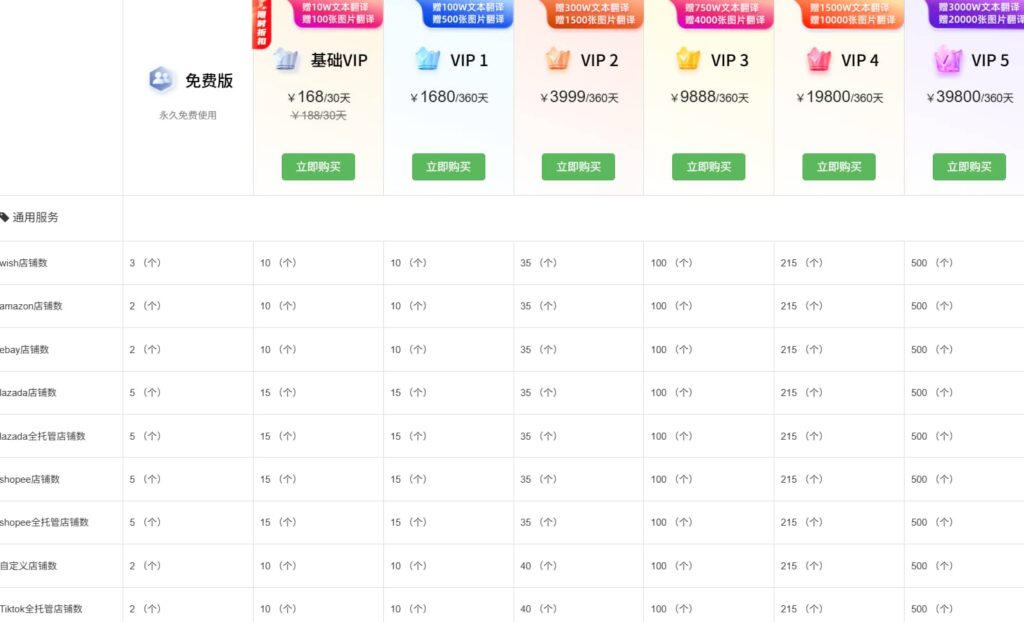Screen dimensions: 1024x622
Task: Click the 赠750W文本翻译 banner above VIP 3
Action: [724, 13]
